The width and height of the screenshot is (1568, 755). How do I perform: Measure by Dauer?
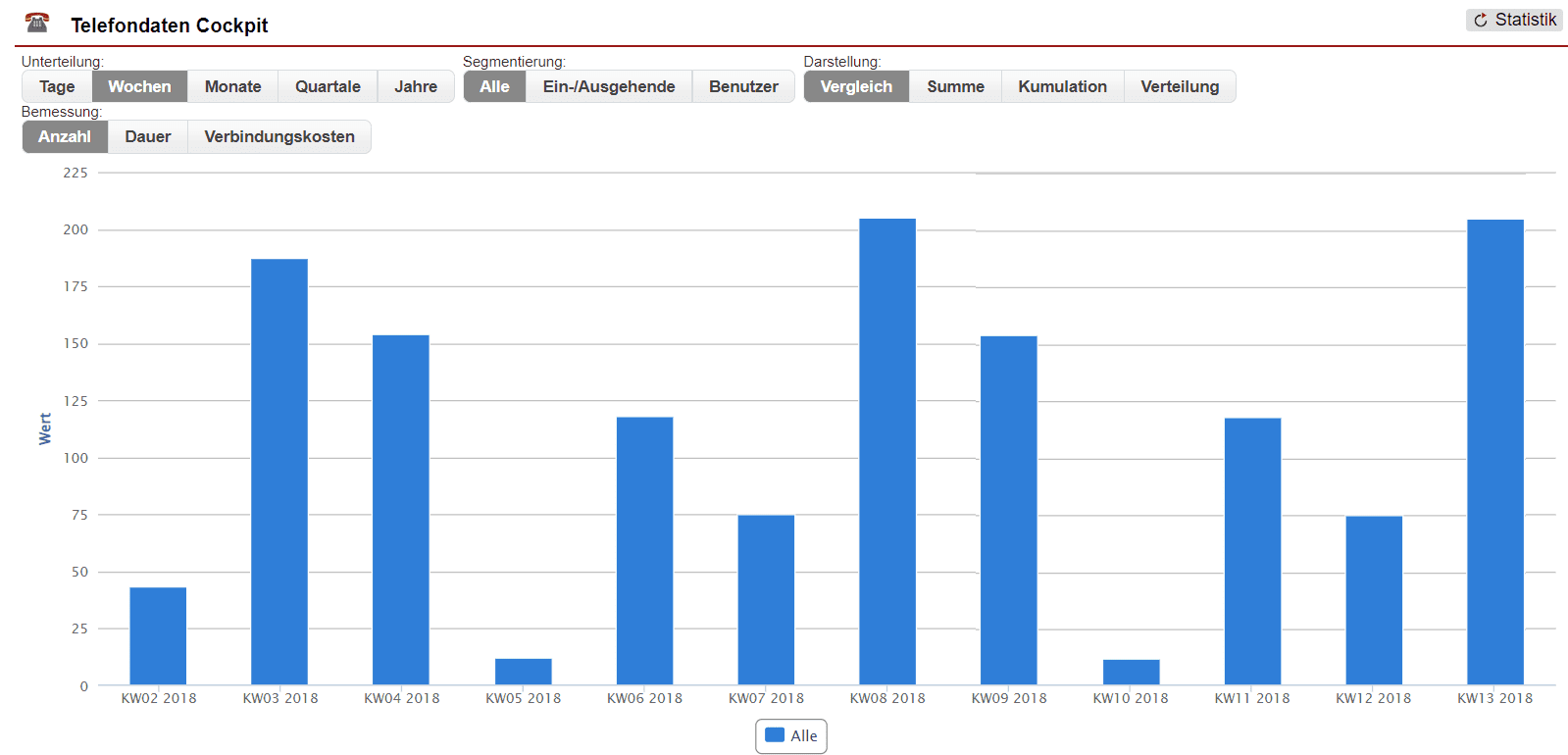(147, 136)
